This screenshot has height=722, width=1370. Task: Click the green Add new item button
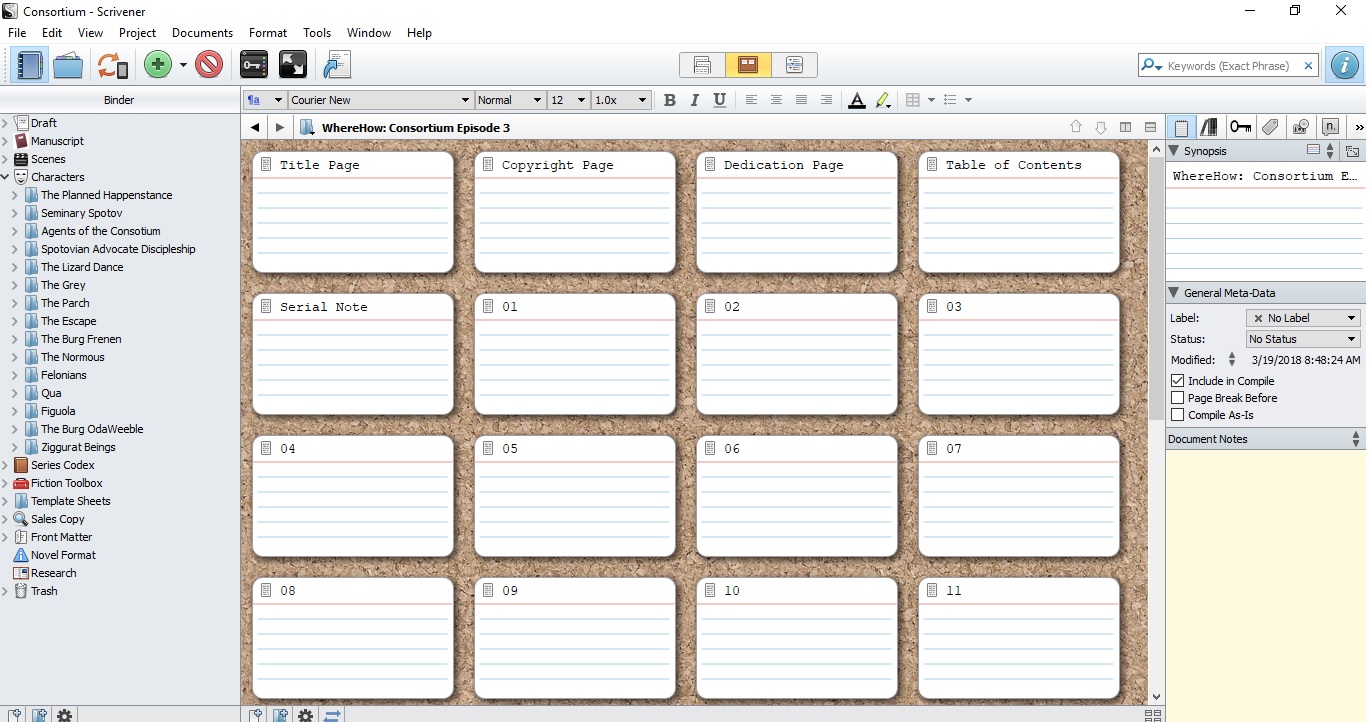[158, 65]
